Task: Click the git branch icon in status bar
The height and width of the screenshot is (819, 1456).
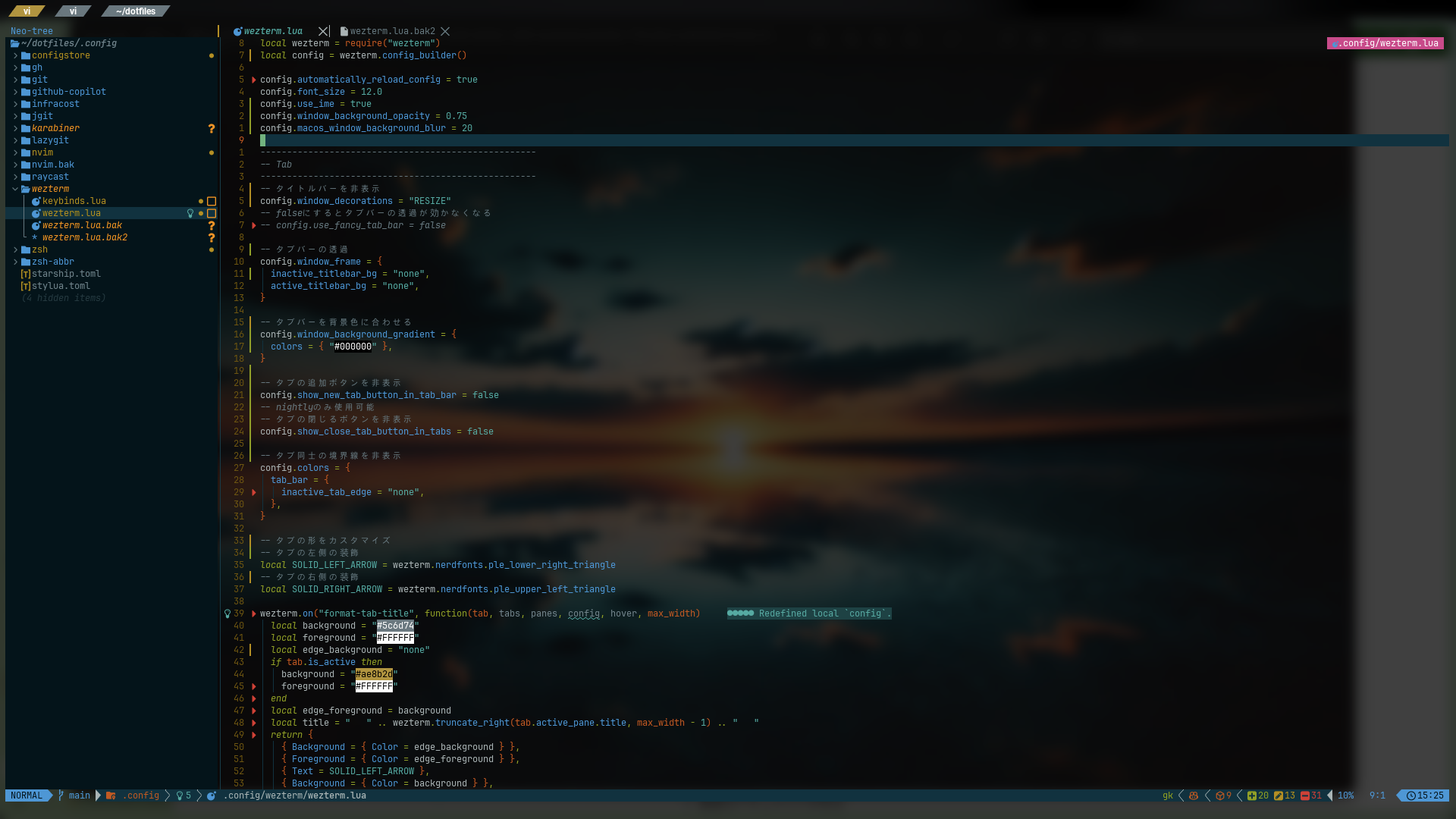Action: pyautogui.click(x=61, y=795)
